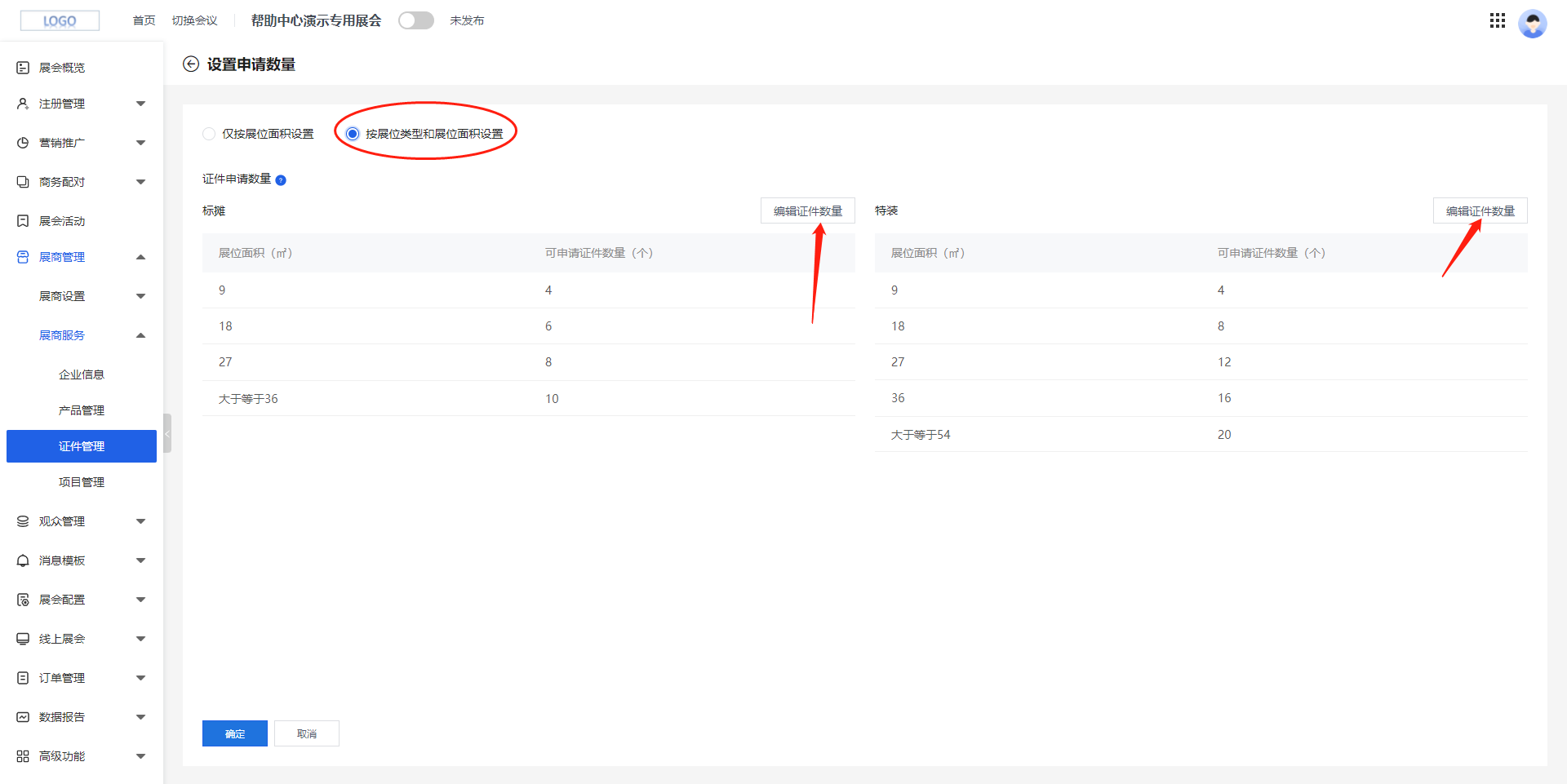
Task: Expand the 营销推广 menu arrow
Action: 140,143
